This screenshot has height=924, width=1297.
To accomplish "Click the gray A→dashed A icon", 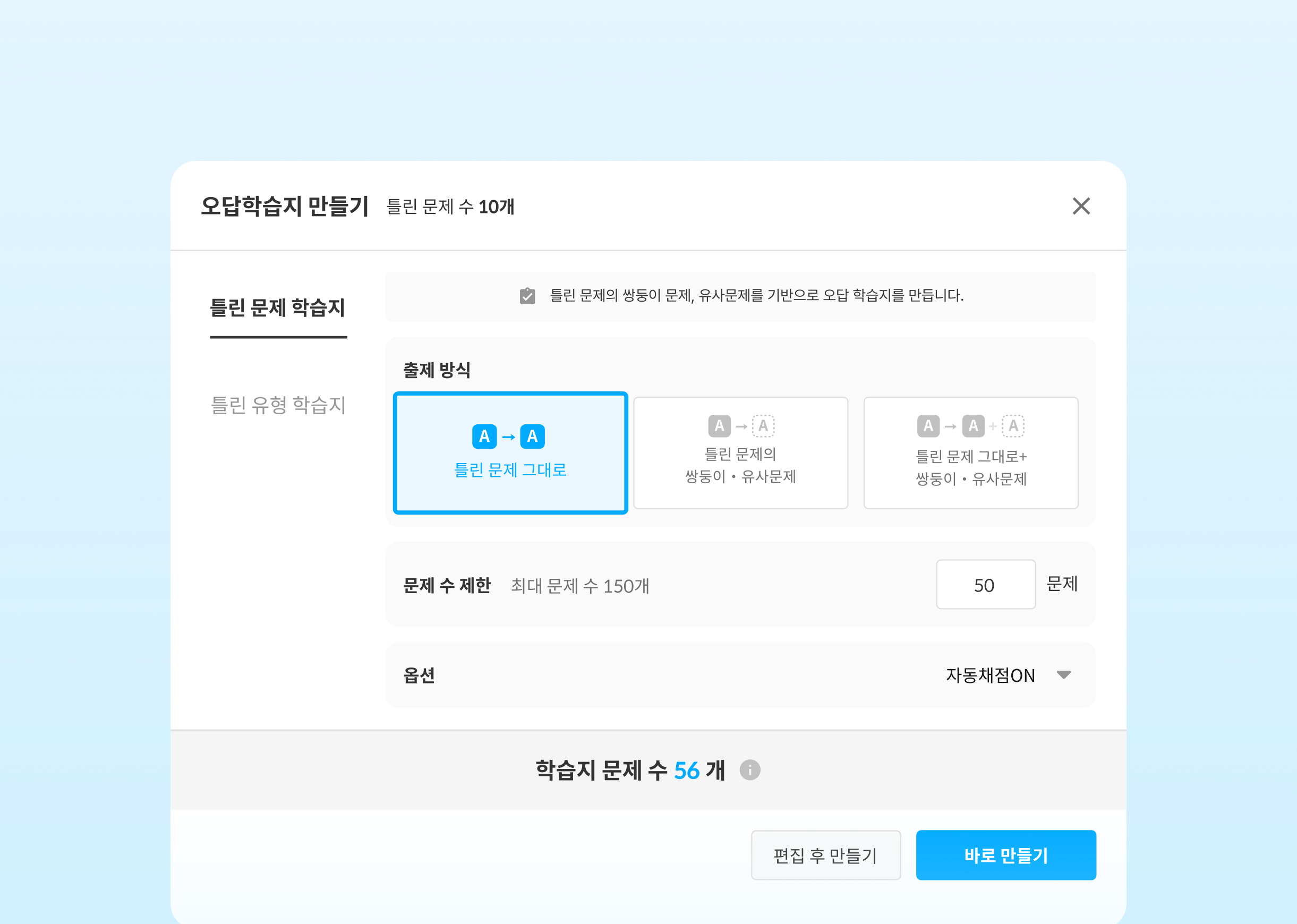I will tap(740, 425).
